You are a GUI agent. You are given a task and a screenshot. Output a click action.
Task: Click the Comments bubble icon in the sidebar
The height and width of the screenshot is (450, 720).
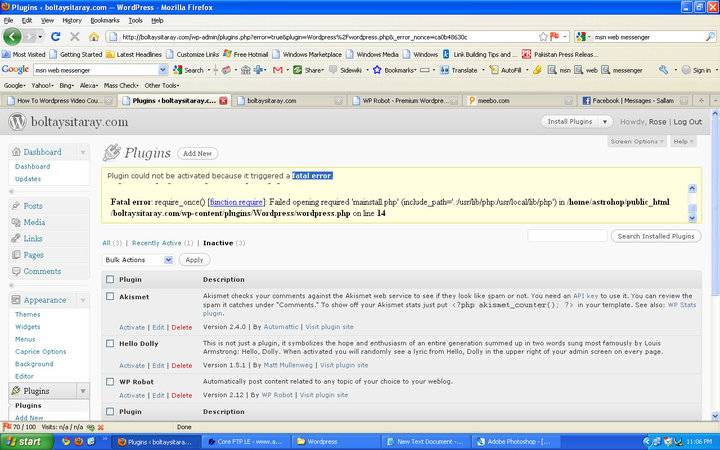[x=15, y=271]
